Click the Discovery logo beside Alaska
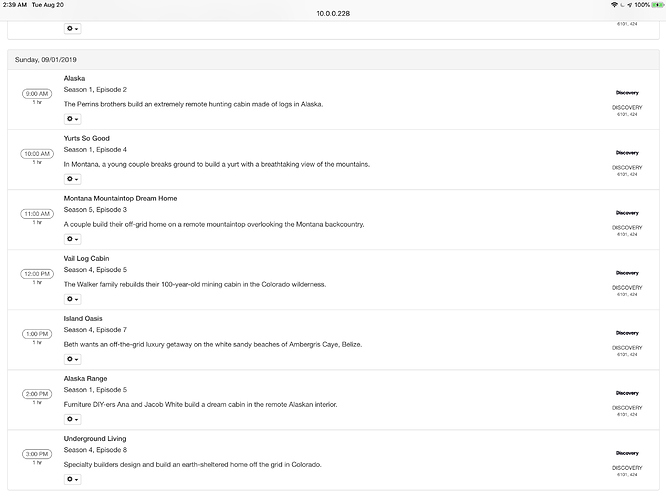The width and height of the screenshot is (666, 500). click(627, 93)
